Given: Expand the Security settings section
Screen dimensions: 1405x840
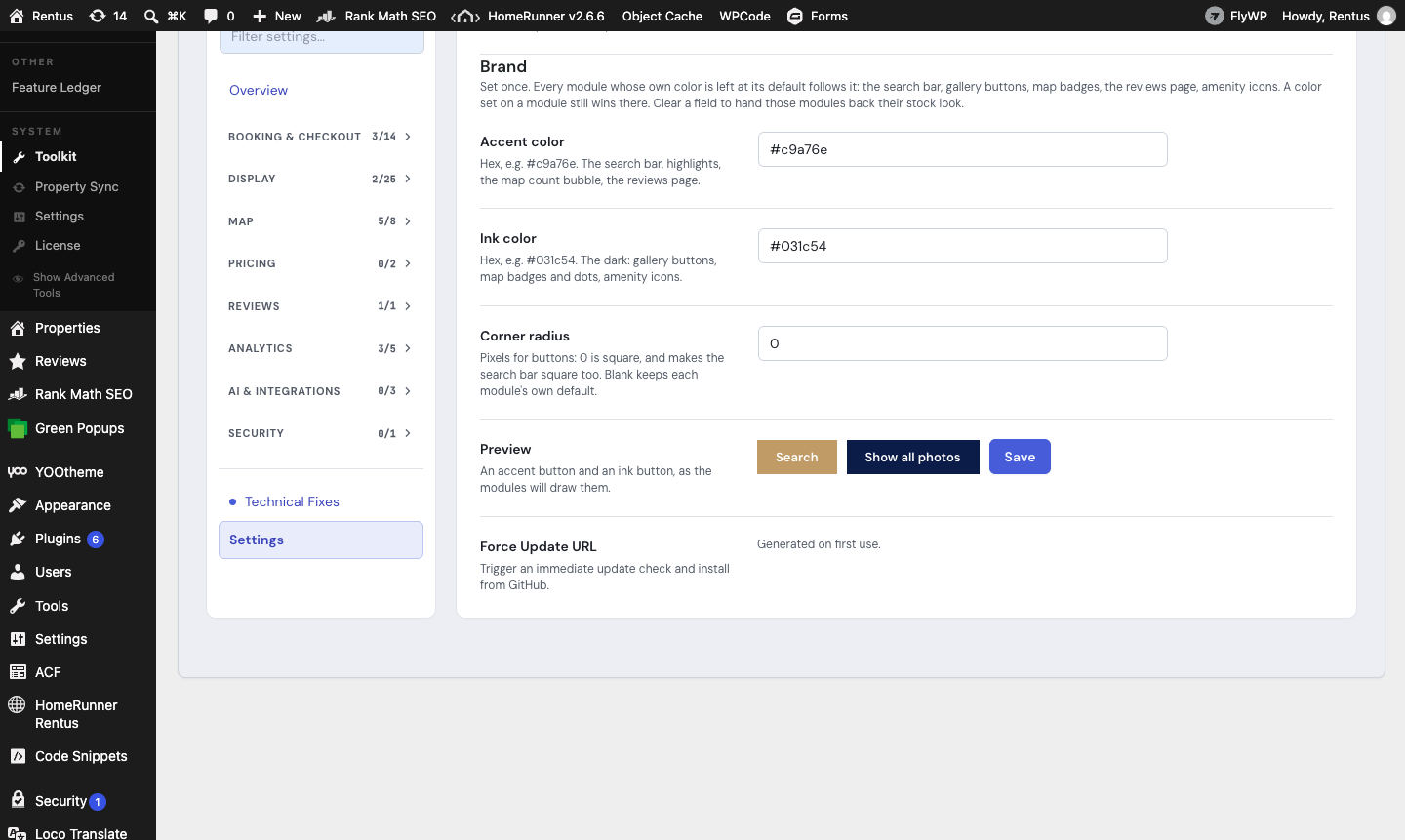Looking at the screenshot, I should 321,433.
